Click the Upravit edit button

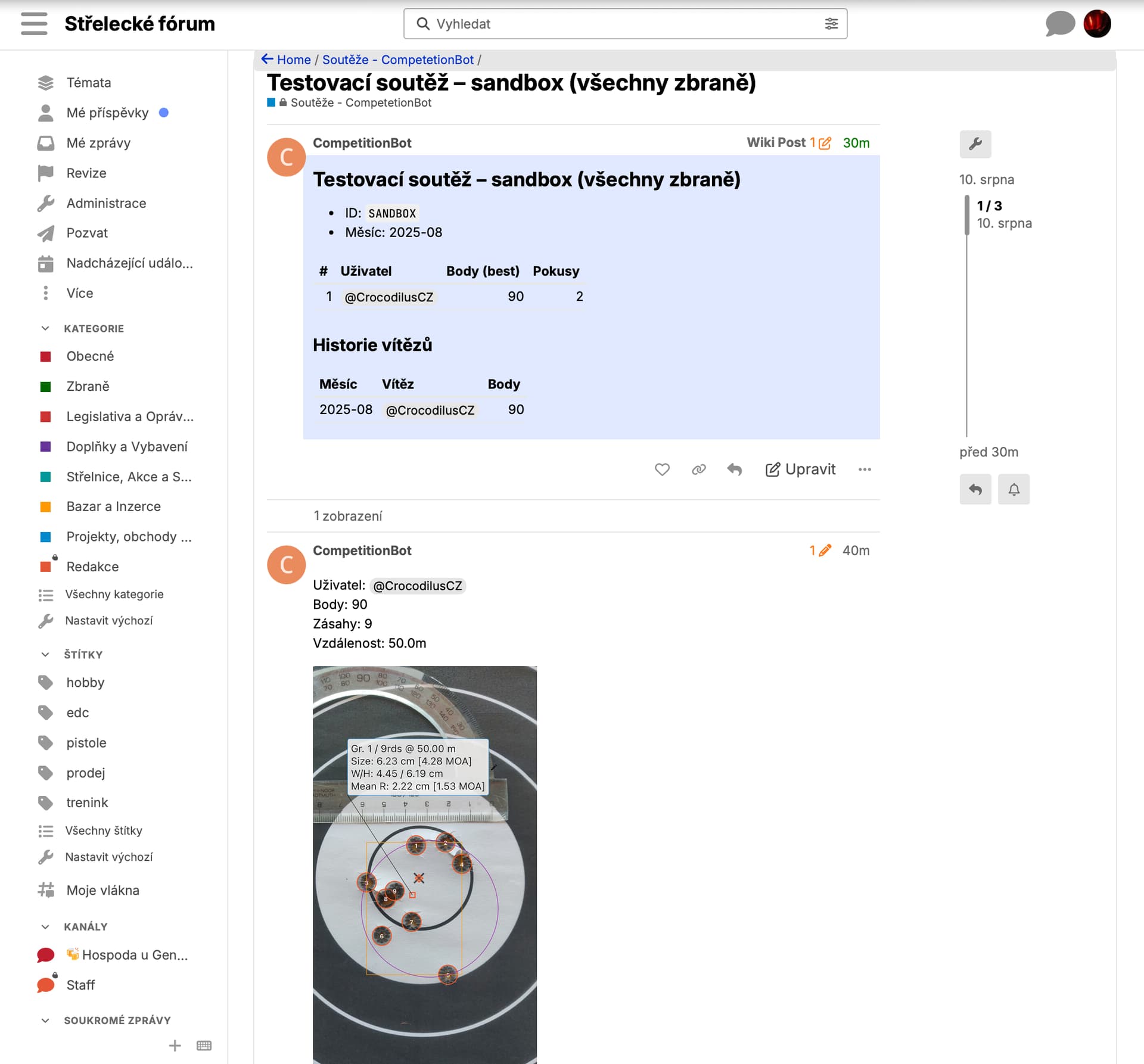(x=800, y=469)
